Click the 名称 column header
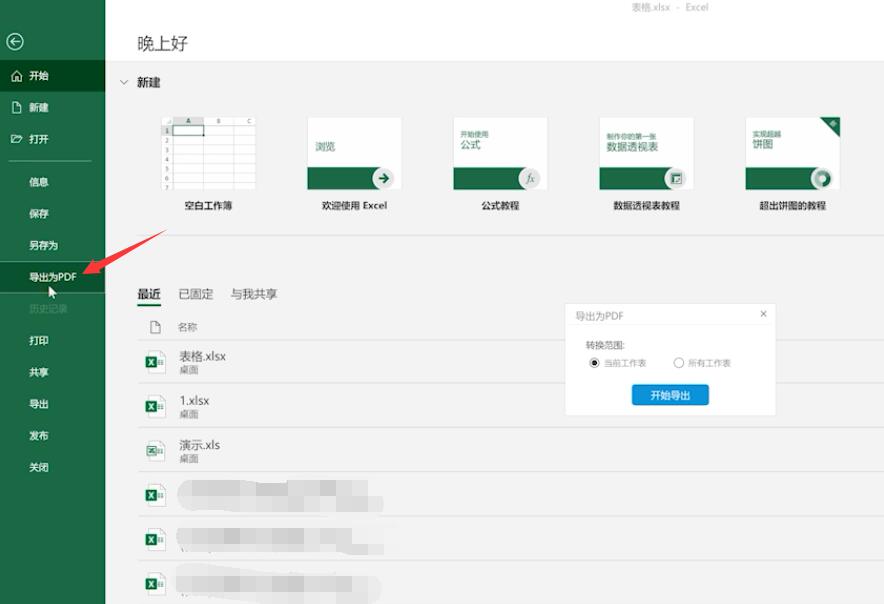Screen dimensions: 884x604 point(187,327)
